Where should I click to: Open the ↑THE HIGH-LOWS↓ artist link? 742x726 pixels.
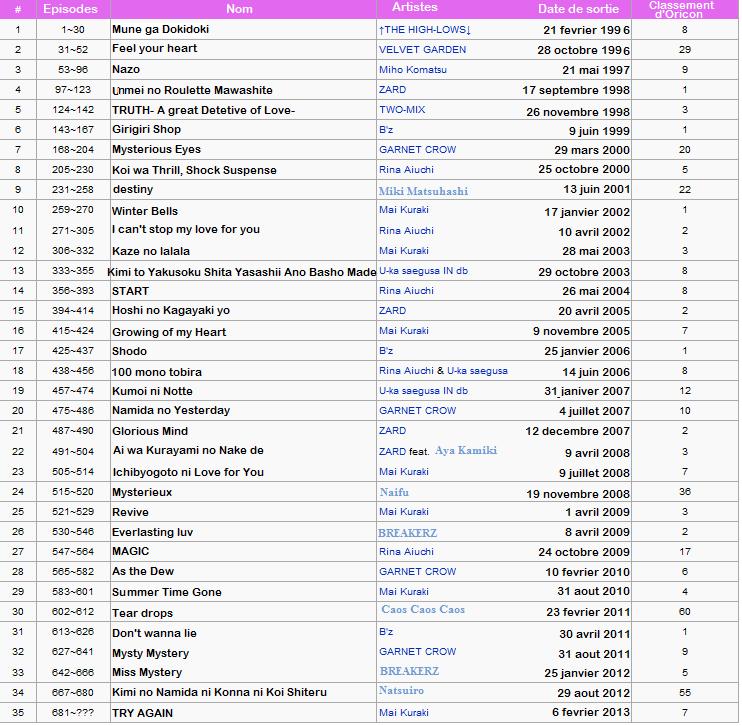coord(425,30)
